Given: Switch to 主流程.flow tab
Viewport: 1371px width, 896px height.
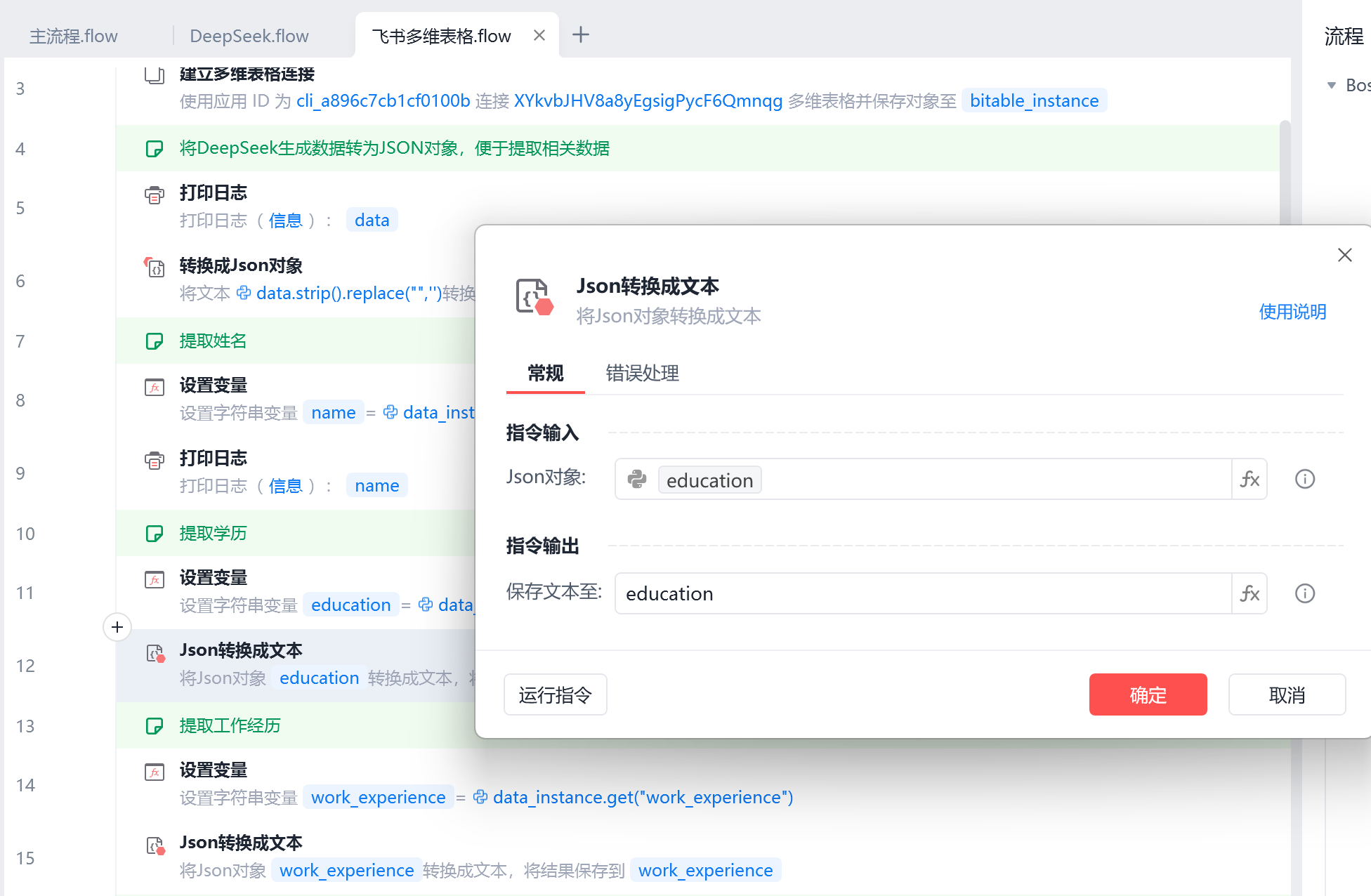Looking at the screenshot, I should click(73, 36).
